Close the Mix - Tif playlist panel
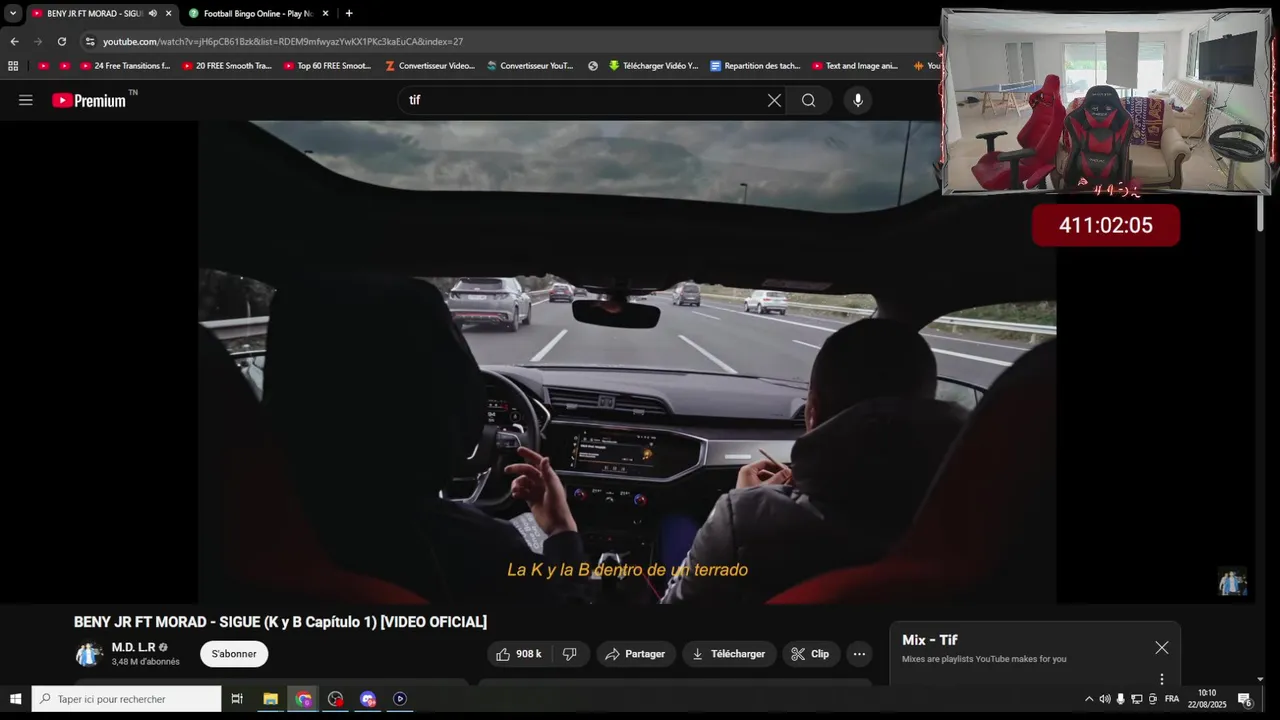The width and height of the screenshot is (1280, 720). coord(1161,648)
